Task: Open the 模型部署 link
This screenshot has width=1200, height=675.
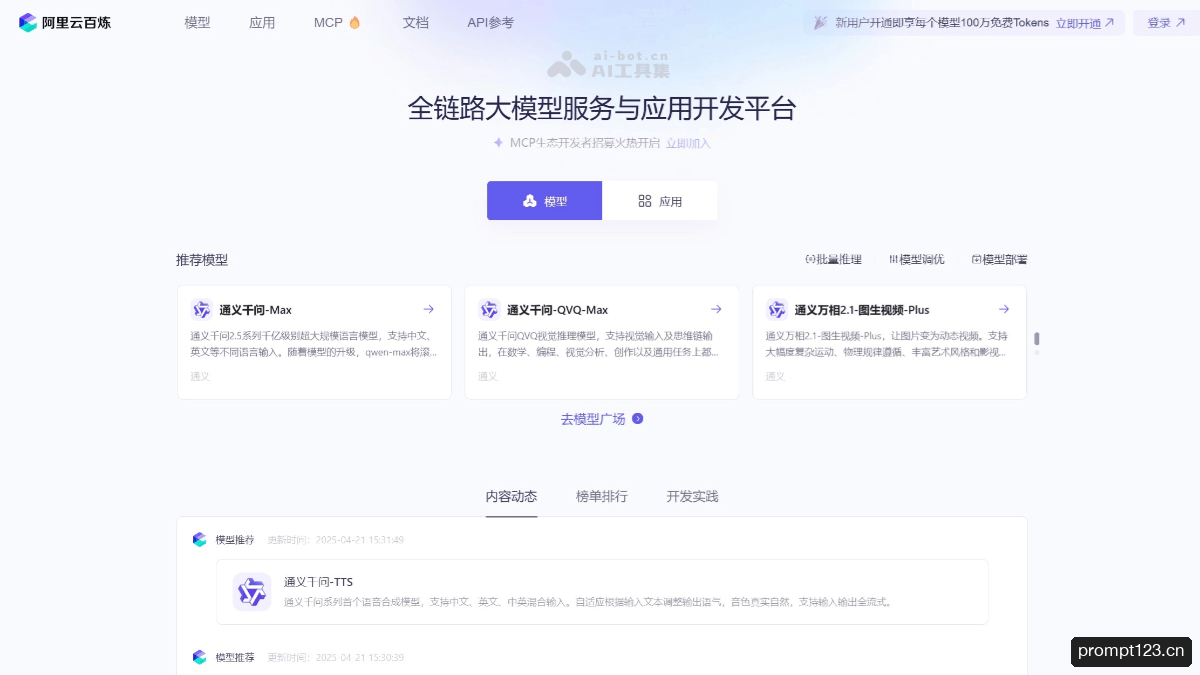Action: click(x=999, y=260)
